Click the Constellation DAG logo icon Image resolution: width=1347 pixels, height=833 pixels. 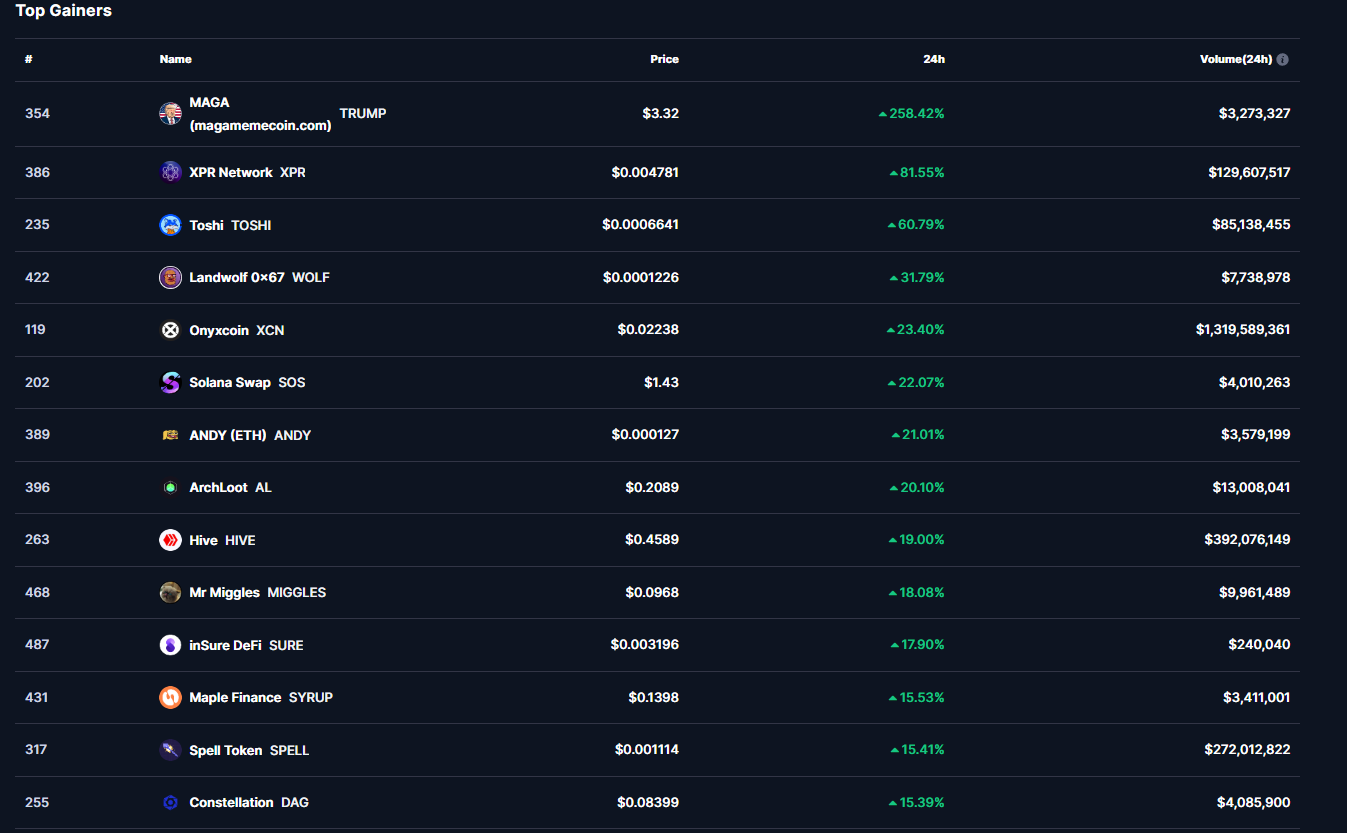[170, 802]
